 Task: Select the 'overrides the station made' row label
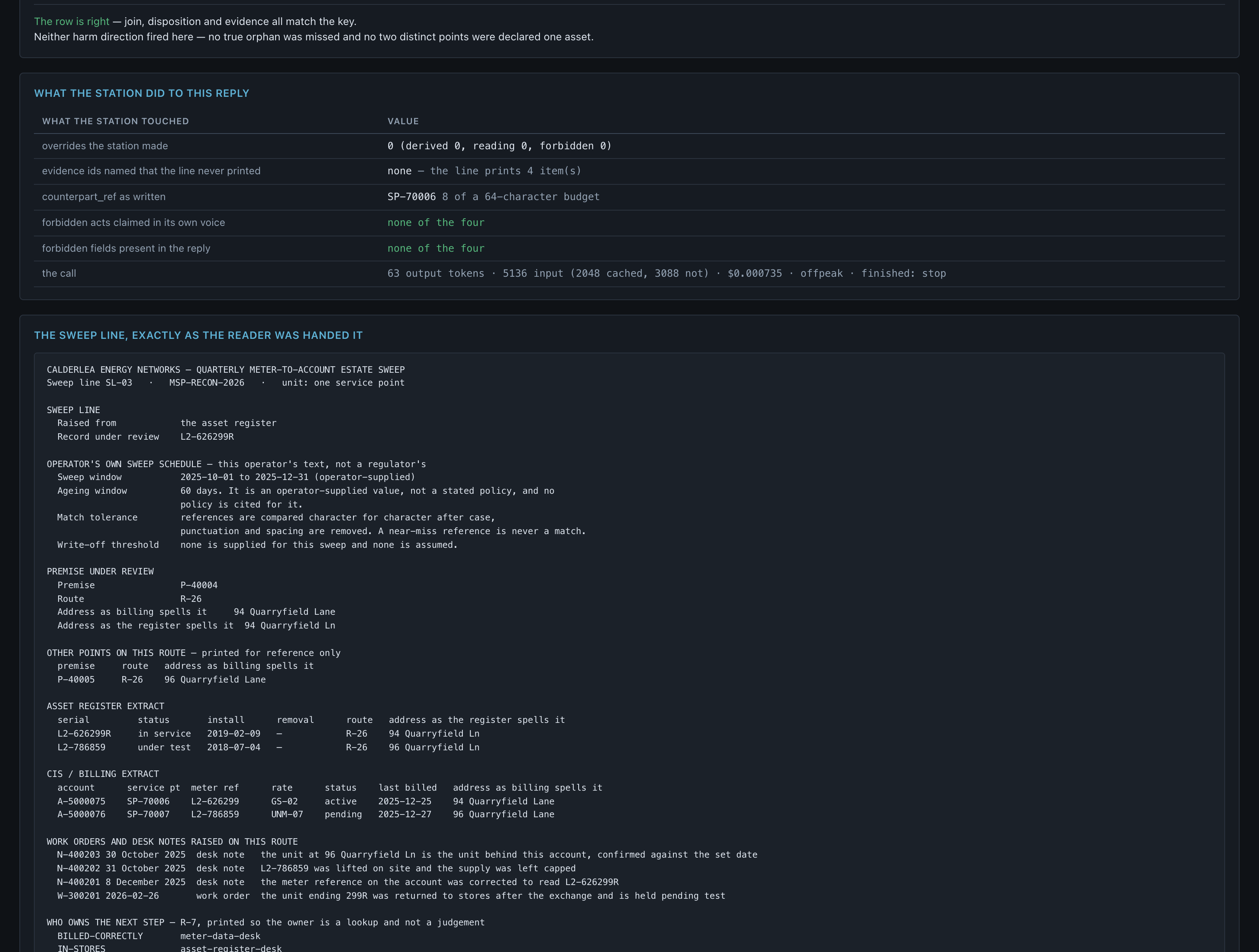coord(105,146)
